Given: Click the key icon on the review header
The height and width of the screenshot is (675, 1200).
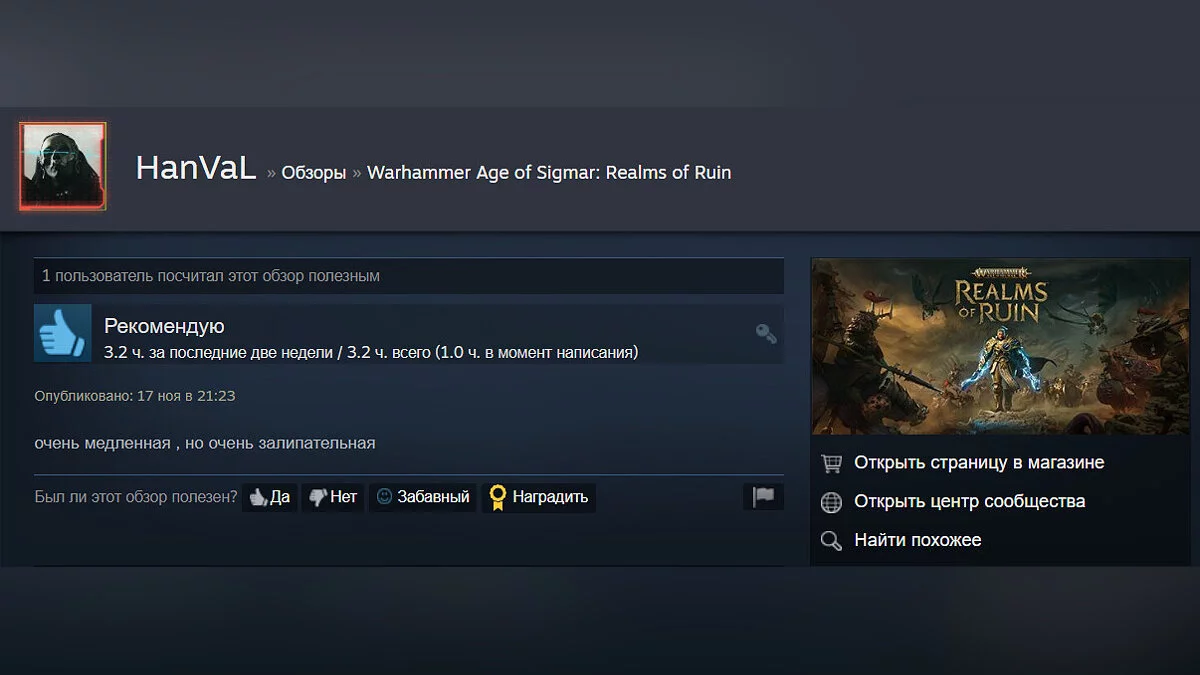Looking at the screenshot, I should click(x=766, y=334).
